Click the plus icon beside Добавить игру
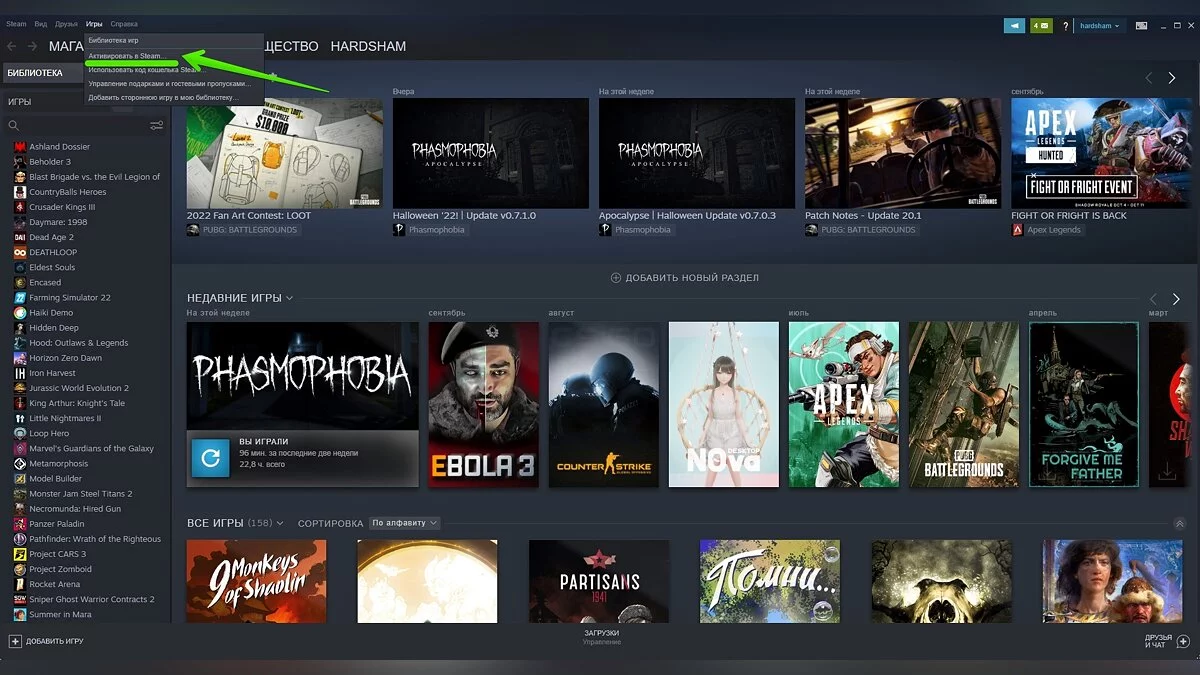Image resolution: width=1200 pixels, height=675 pixels. [15, 641]
